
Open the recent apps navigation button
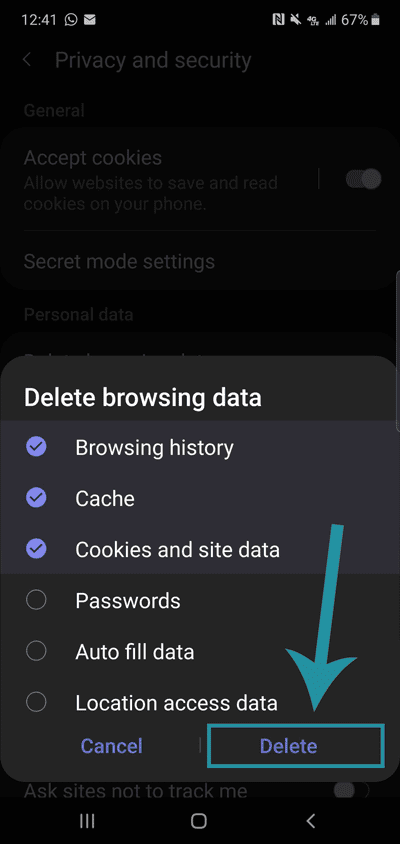(x=87, y=820)
